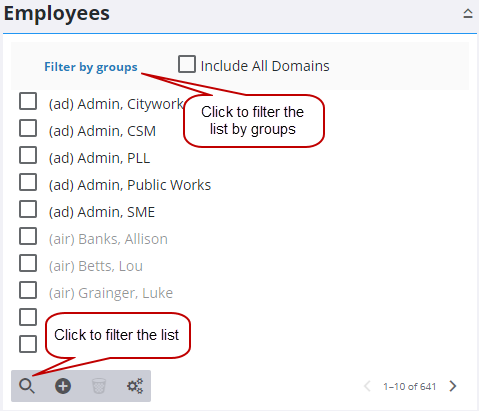Screen dimensions: 479x411
Task: Check (ad) Admin, Public Works box
Action: [x=28, y=182]
